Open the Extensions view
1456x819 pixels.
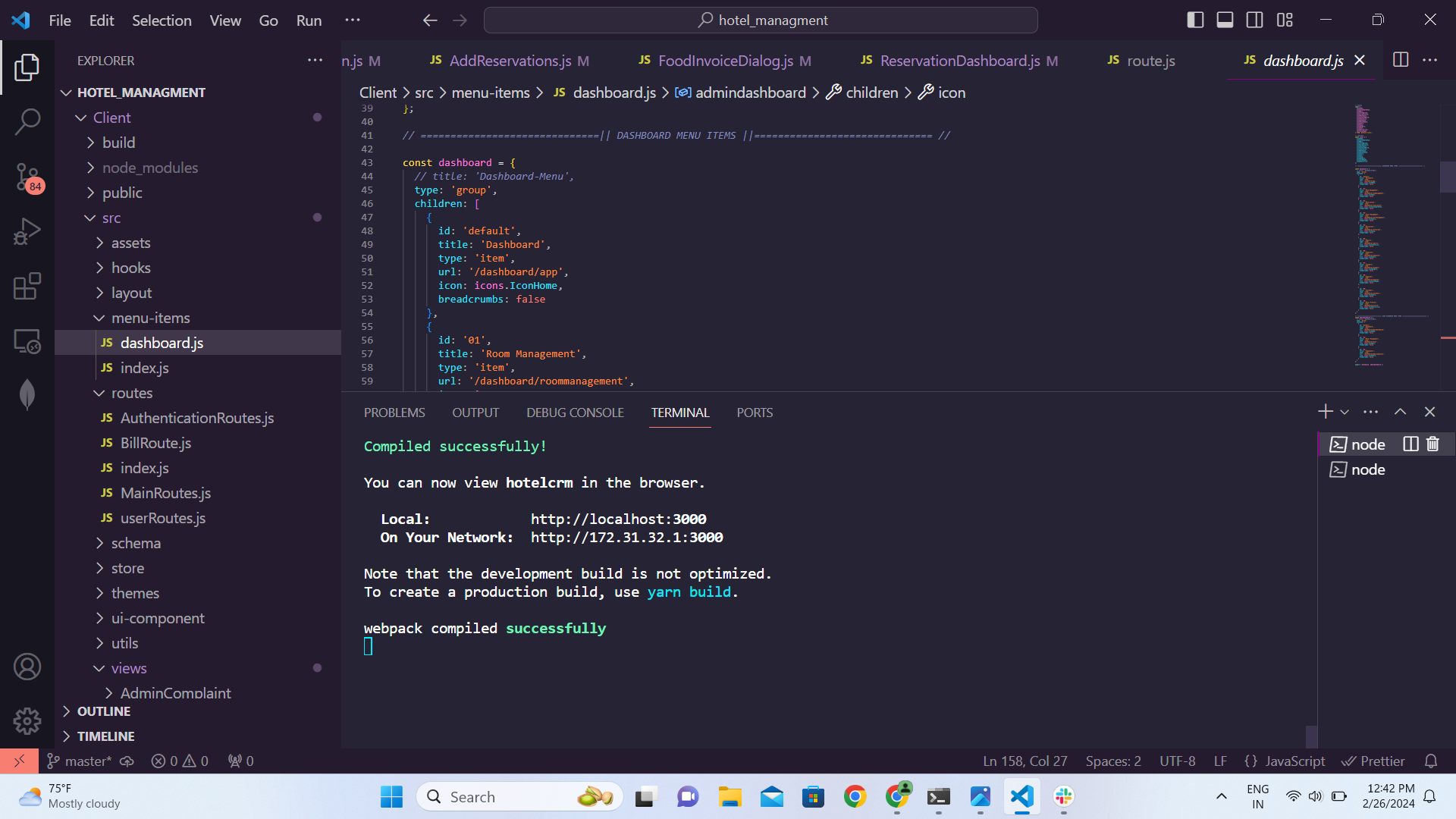27,287
